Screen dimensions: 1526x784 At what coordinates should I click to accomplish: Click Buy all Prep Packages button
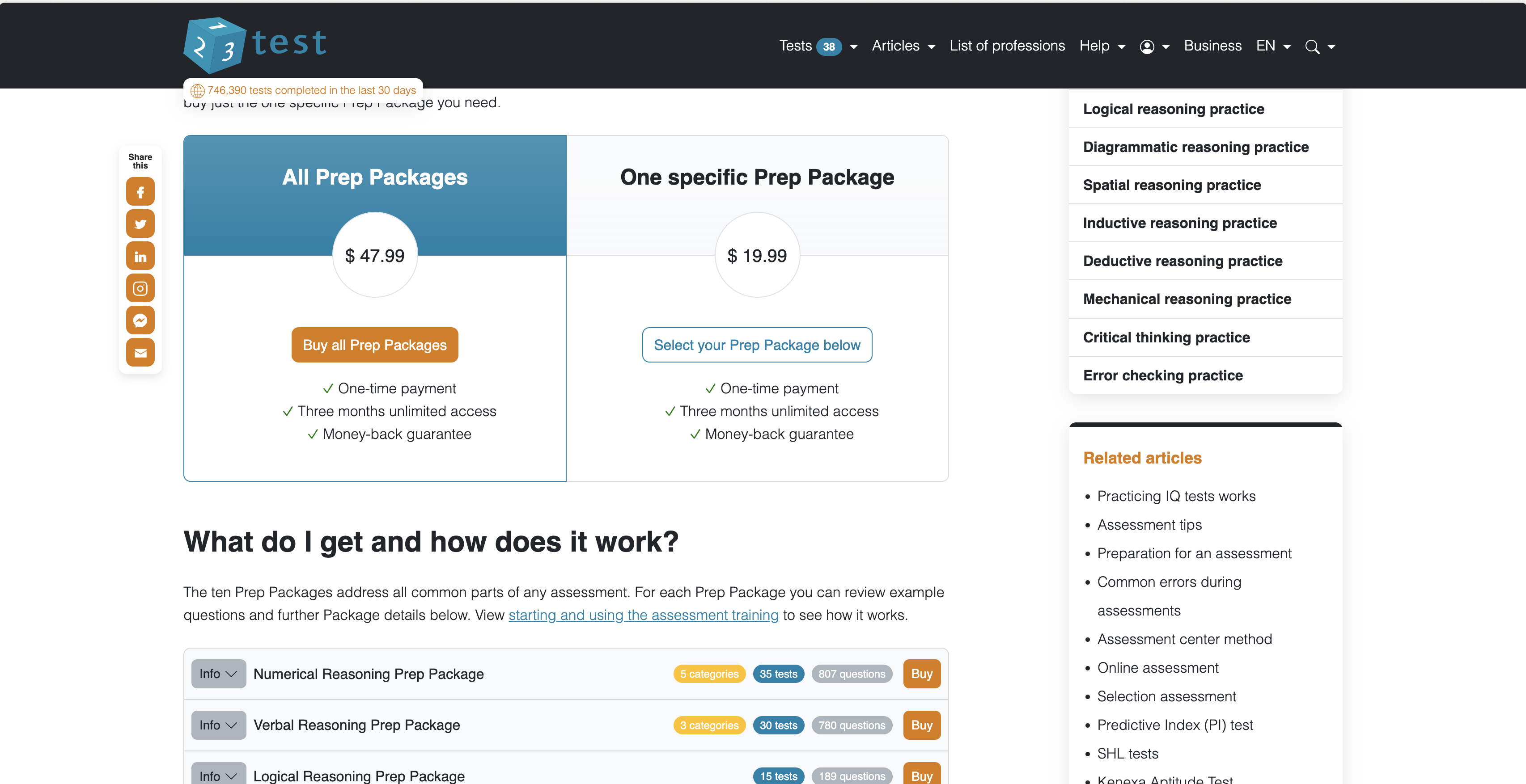375,344
